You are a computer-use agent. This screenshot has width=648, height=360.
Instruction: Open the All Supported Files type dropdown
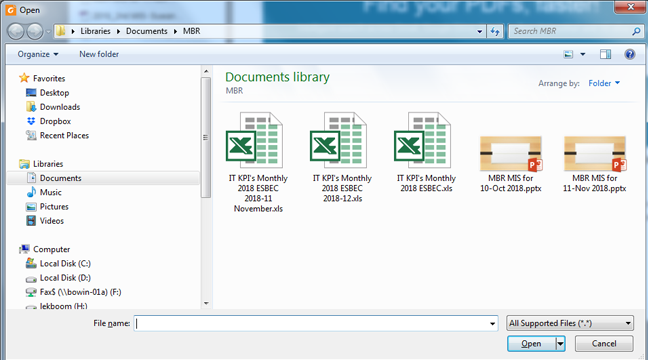point(569,323)
